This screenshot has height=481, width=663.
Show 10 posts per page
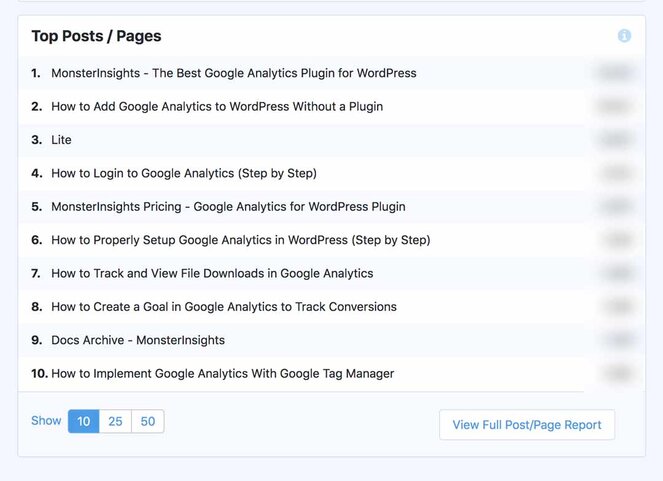point(84,422)
